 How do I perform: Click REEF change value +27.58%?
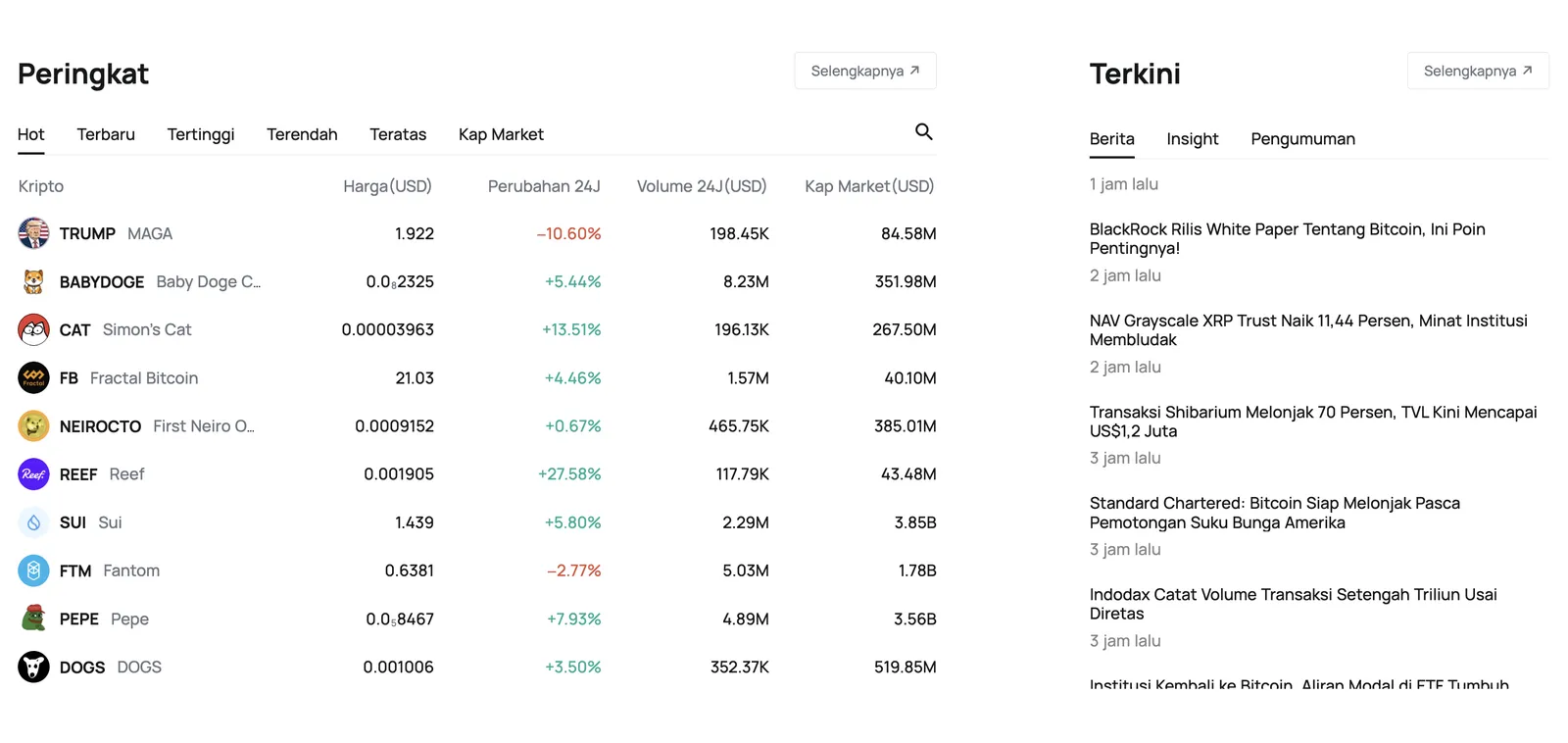569,474
